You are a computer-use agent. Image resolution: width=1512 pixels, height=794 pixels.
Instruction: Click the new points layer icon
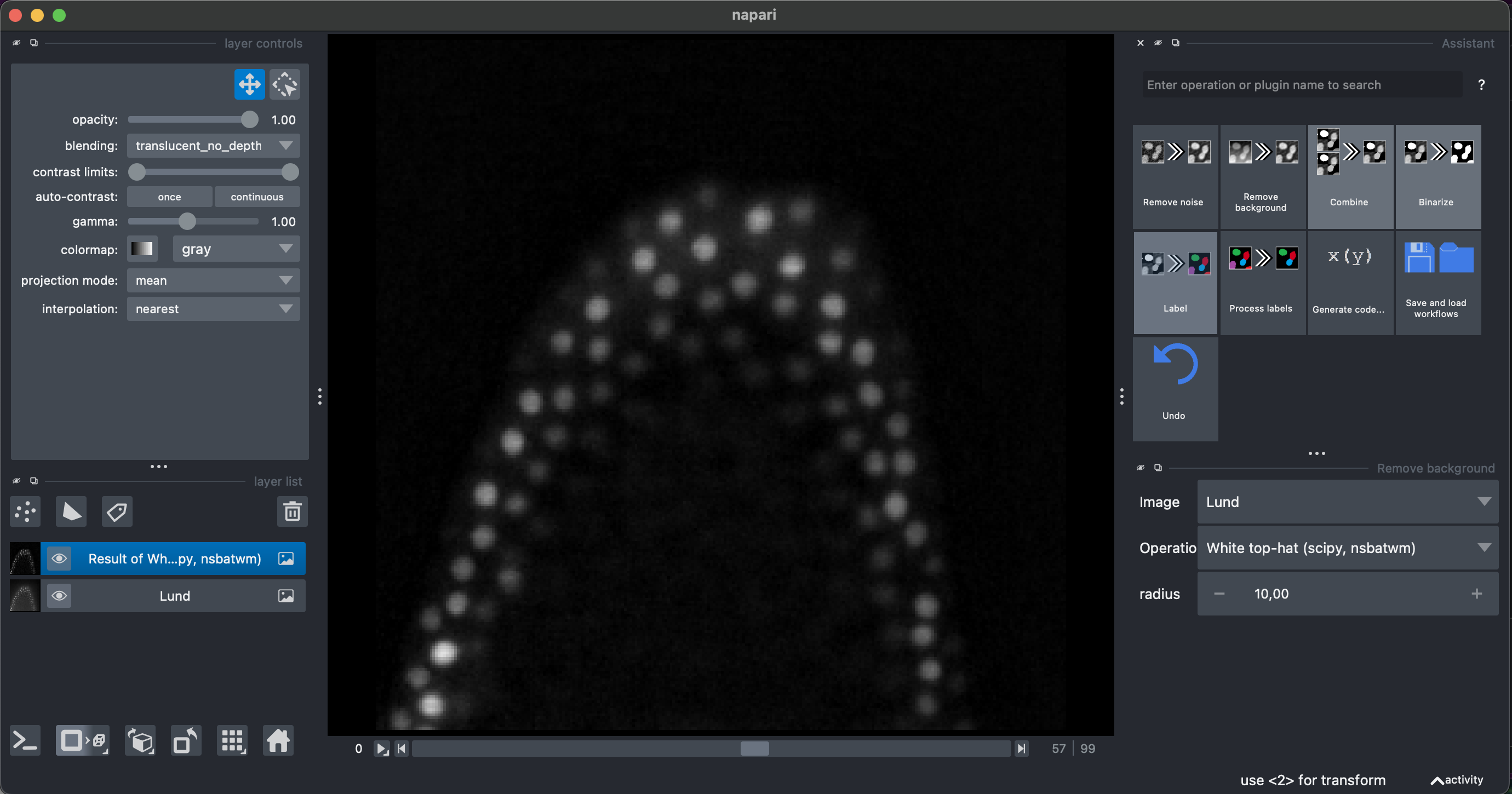(x=25, y=511)
